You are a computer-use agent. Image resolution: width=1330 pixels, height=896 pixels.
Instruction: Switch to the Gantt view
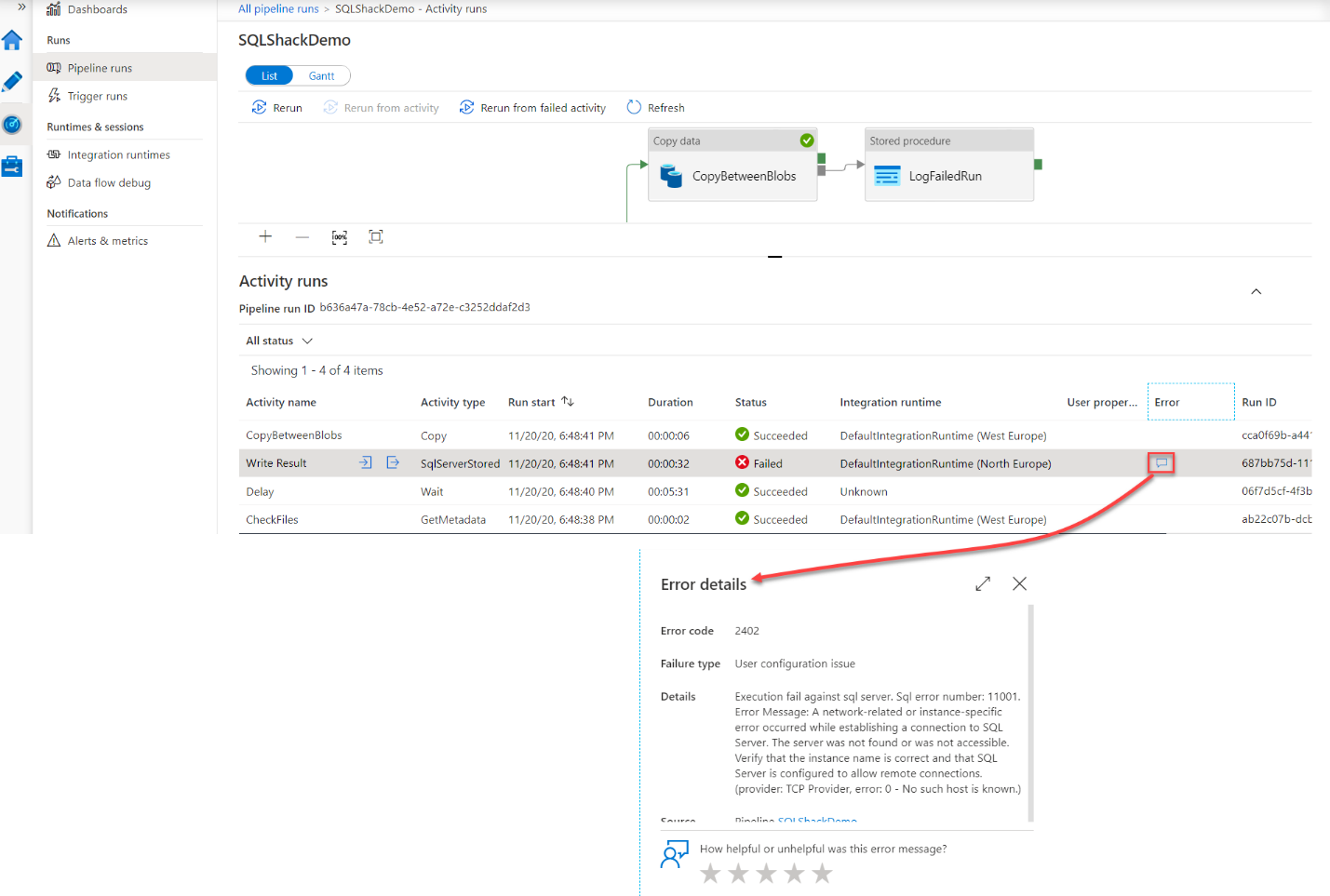321,76
